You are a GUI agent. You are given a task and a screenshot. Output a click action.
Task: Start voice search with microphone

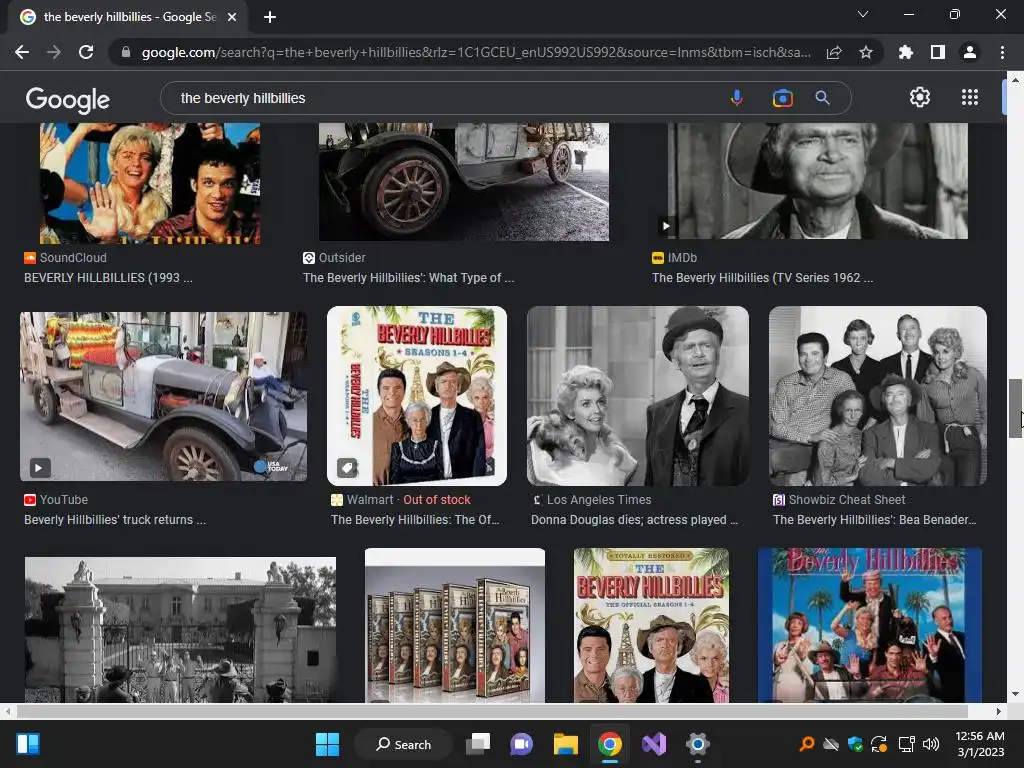click(x=737, y=98)
